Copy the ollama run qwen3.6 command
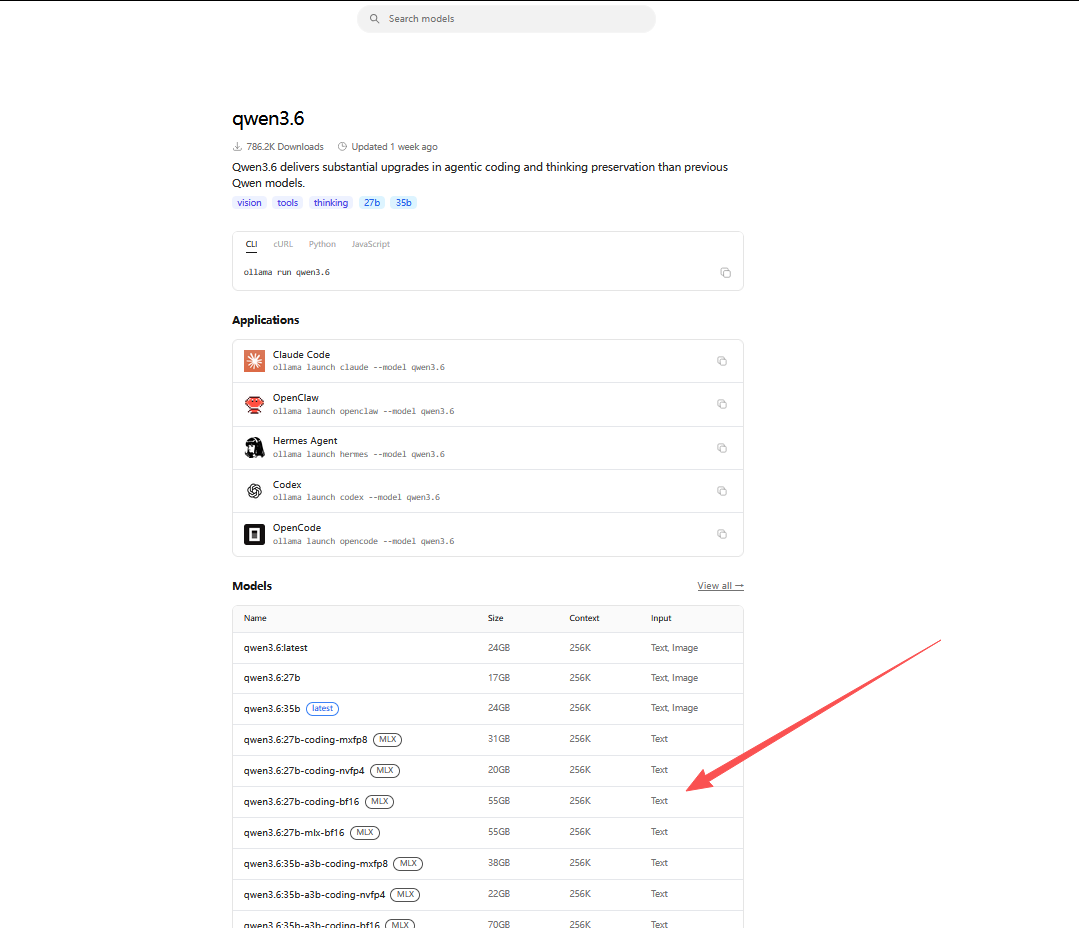The width and height of the screenshot is (1079, 928). coord(725,272)
